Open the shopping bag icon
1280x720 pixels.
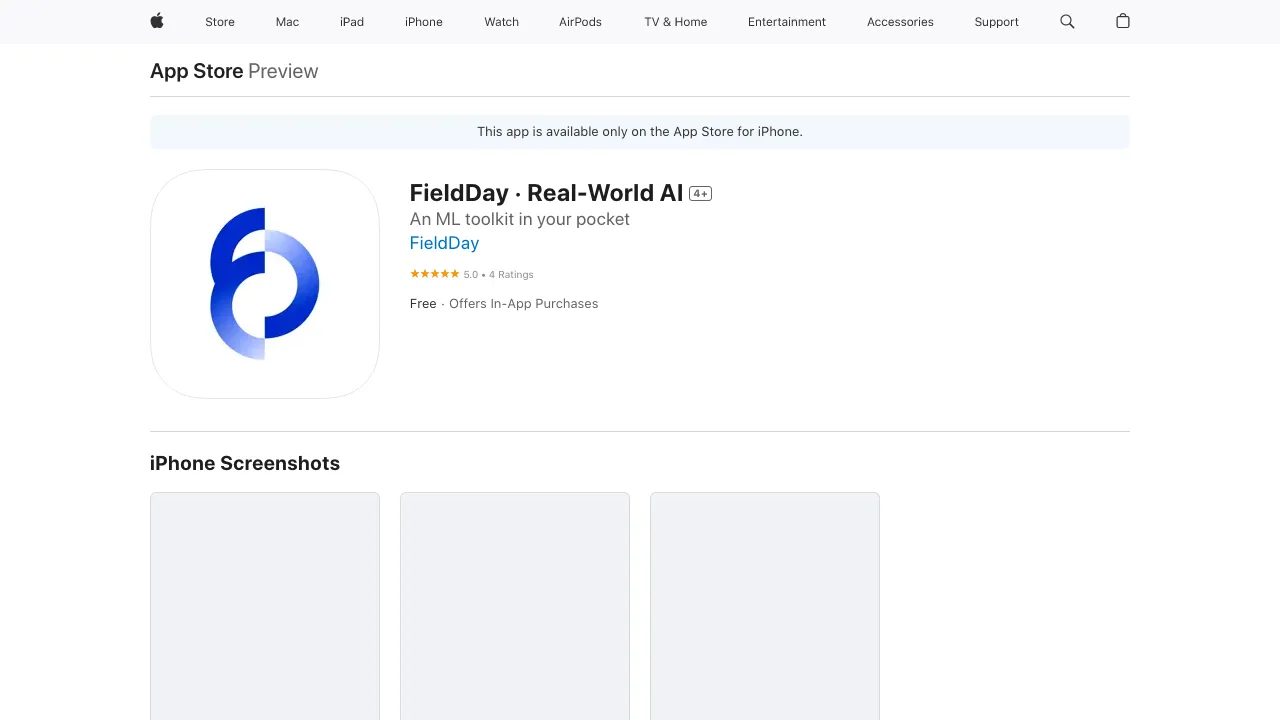[x=1123, y=21]
